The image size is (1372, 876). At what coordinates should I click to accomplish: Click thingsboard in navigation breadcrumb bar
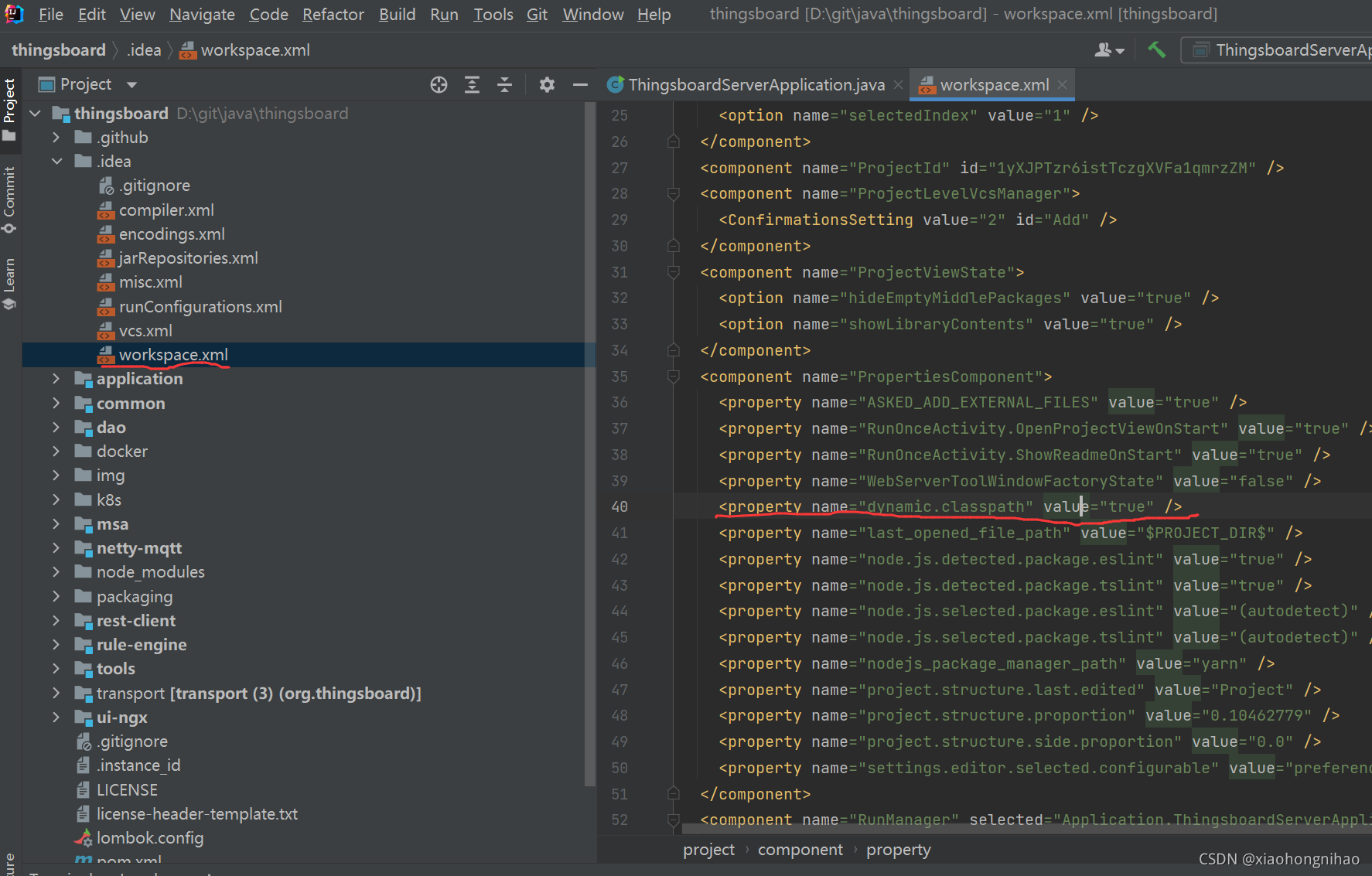tap(59, 50)
